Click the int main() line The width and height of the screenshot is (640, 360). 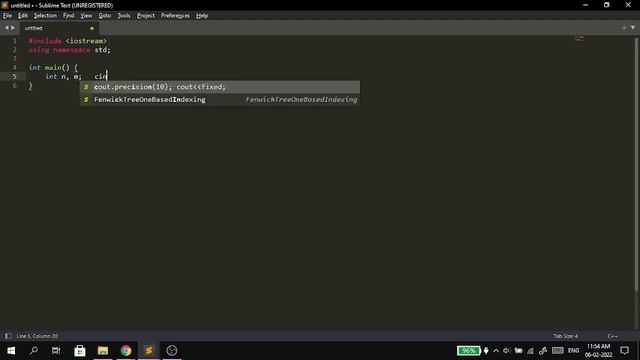[x=53, y=67]
